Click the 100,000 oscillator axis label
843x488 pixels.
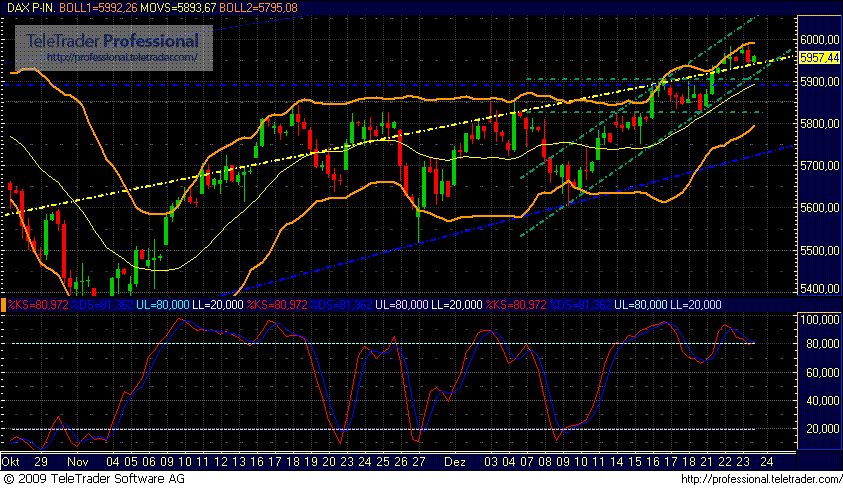click(819, 318)
